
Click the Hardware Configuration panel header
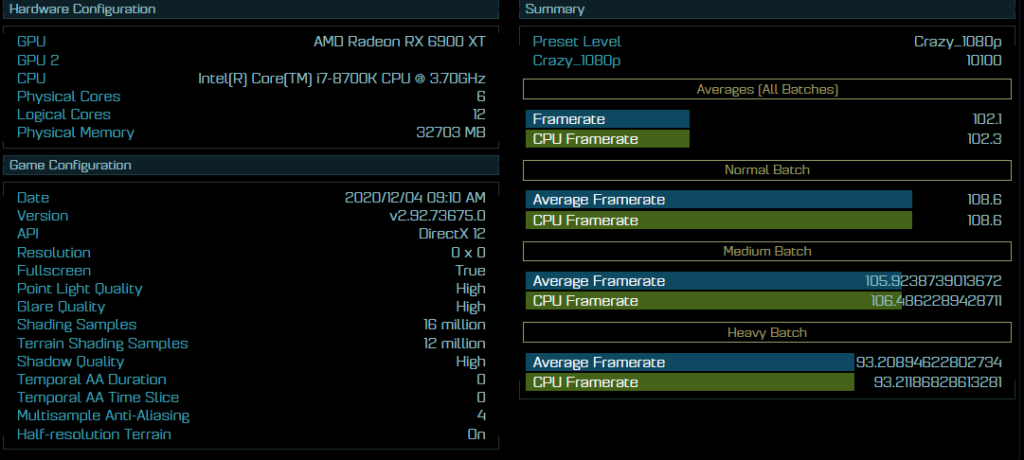pos(250,9)
